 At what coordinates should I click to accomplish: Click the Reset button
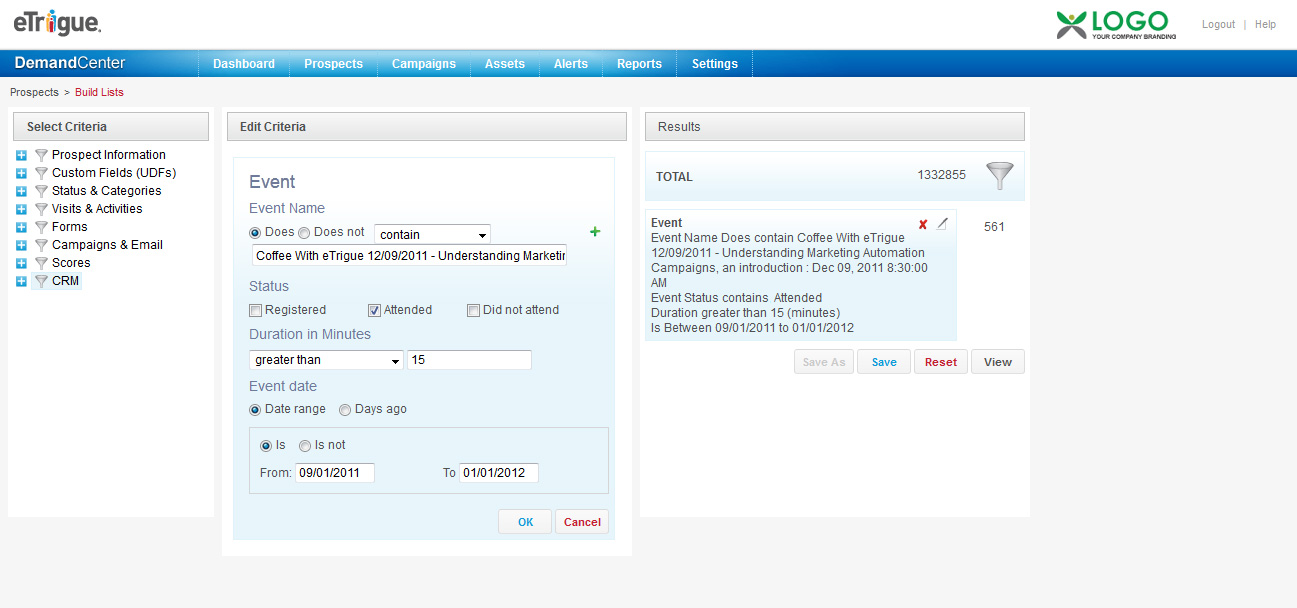pyautogui.click(x=941, y=362)
